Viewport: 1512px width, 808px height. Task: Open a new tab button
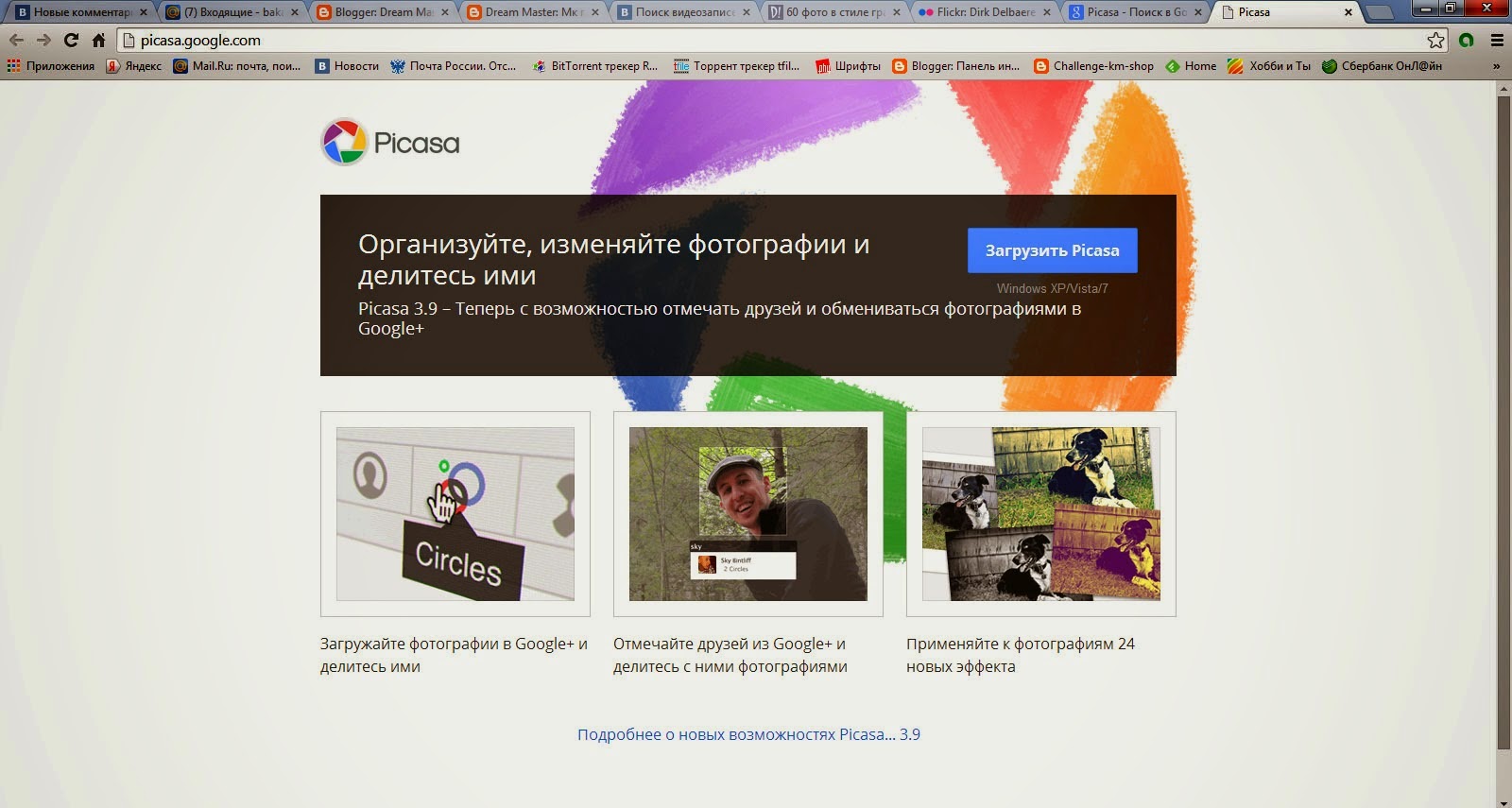point(1381,13)
